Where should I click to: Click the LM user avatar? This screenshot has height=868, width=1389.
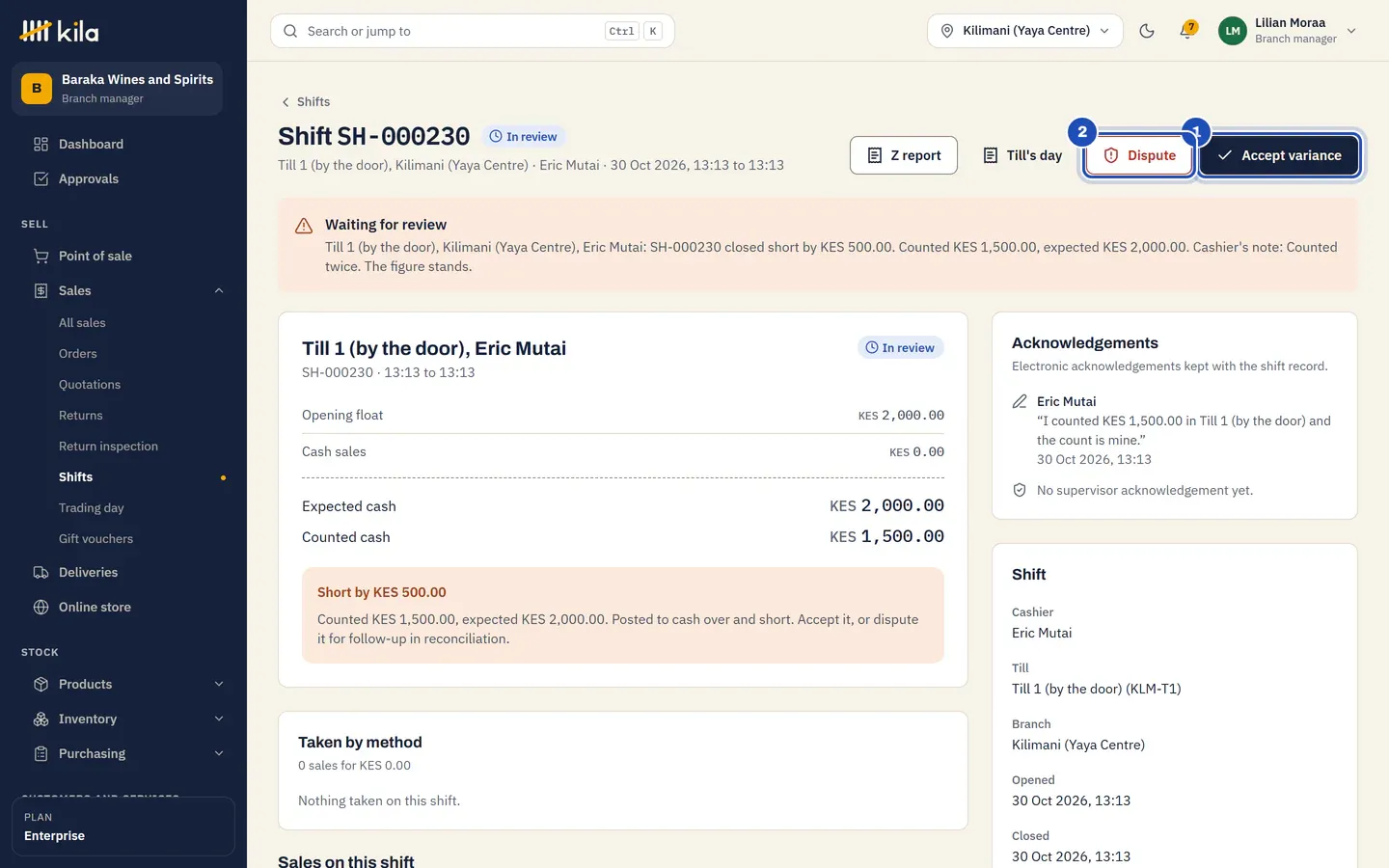click(x=1233, y=31)
